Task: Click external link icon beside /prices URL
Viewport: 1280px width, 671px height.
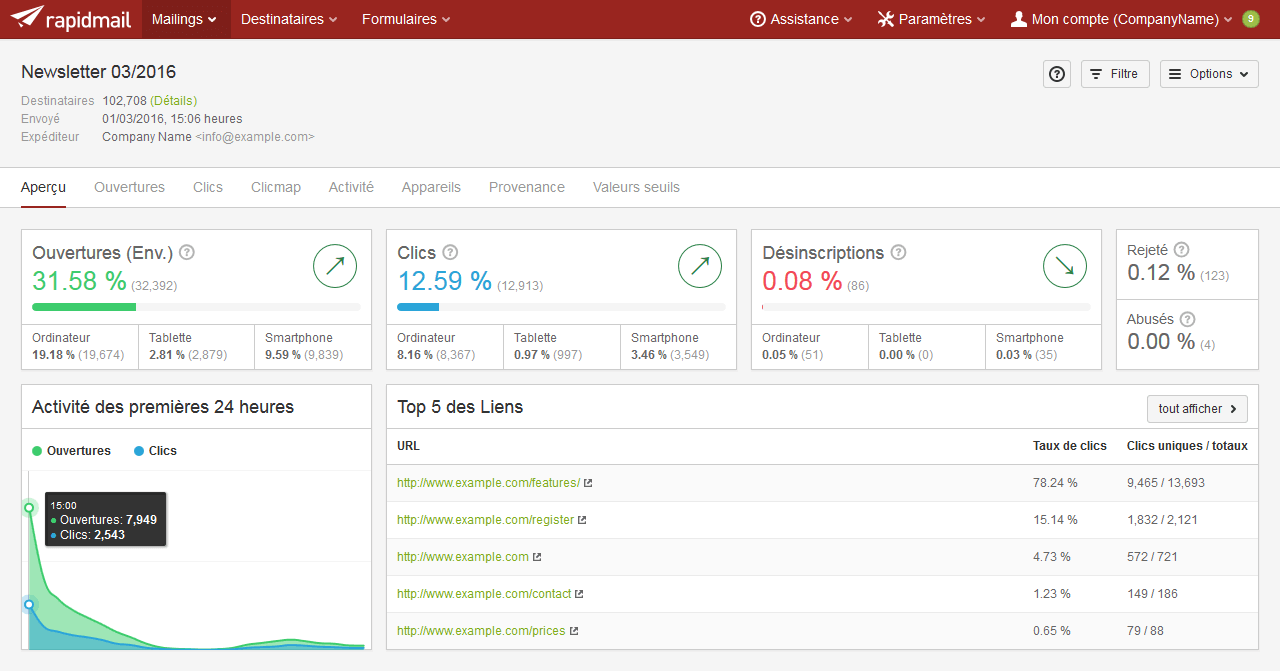Action: [x=573, y=631]
